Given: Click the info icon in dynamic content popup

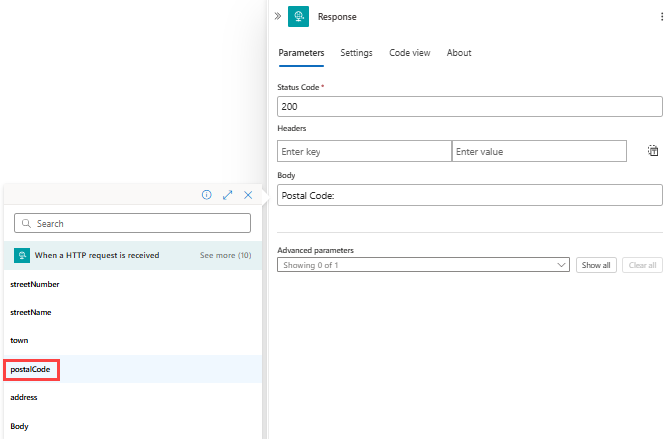Looking at the screenshot, I should pyautogui.click(x=207, y=195).
